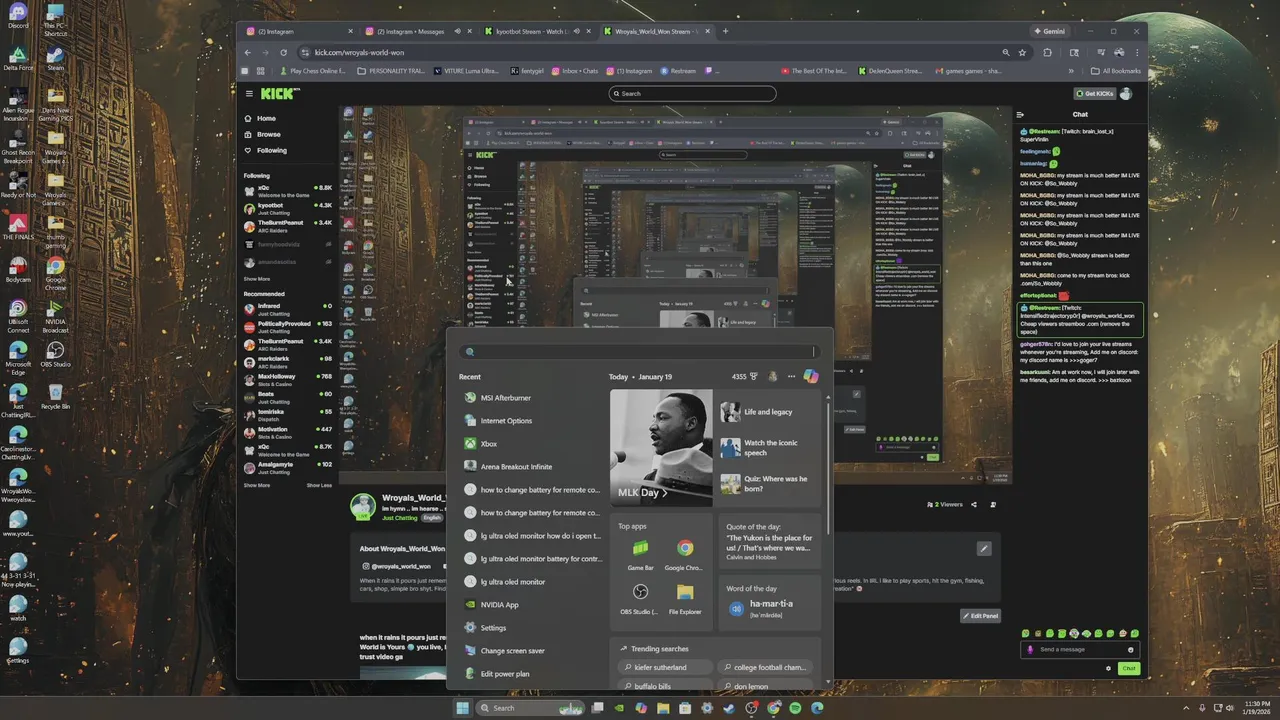Toggle the Kick sidebar hamburger menu
This screenshot has width=1280, height=720.
coord(249,93)
